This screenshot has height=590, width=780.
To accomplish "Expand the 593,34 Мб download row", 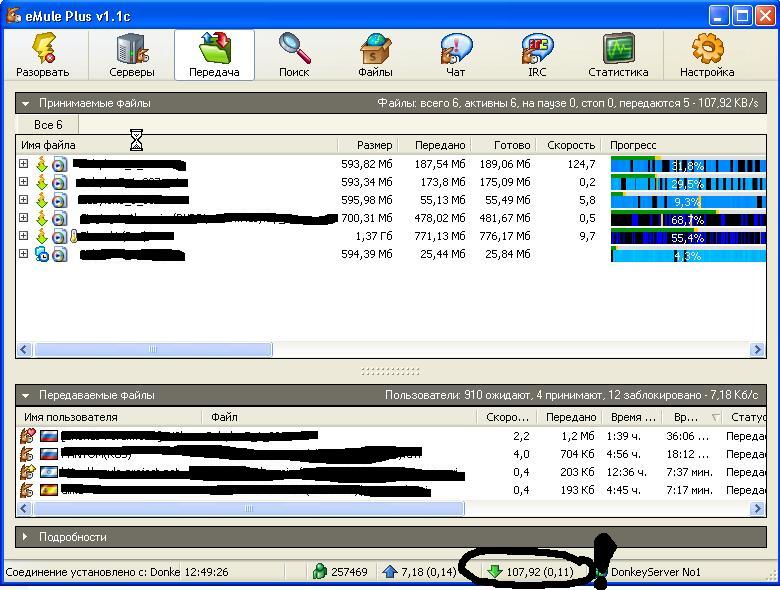I will coord(23,182).
